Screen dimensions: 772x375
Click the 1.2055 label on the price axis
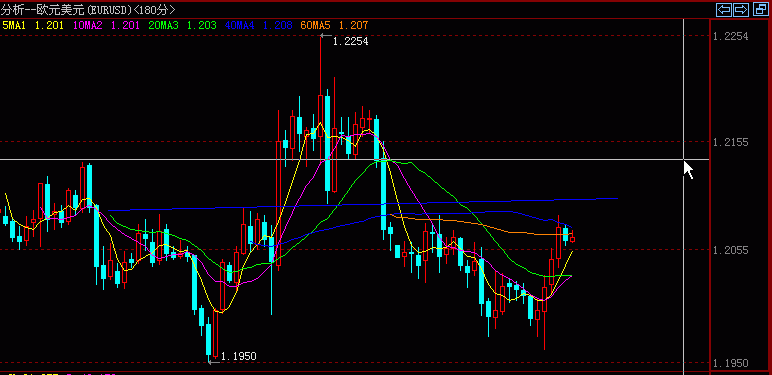coord(731,250)
